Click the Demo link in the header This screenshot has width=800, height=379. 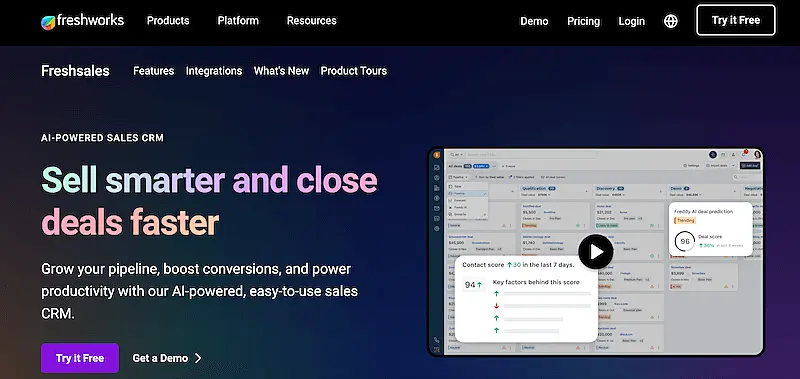[534, 21]
